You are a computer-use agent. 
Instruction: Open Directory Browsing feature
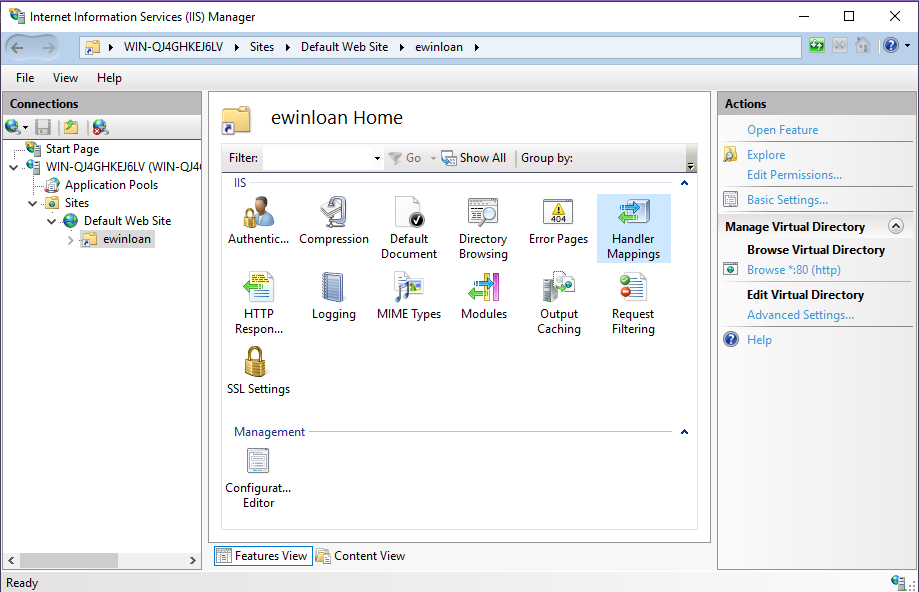484,229
